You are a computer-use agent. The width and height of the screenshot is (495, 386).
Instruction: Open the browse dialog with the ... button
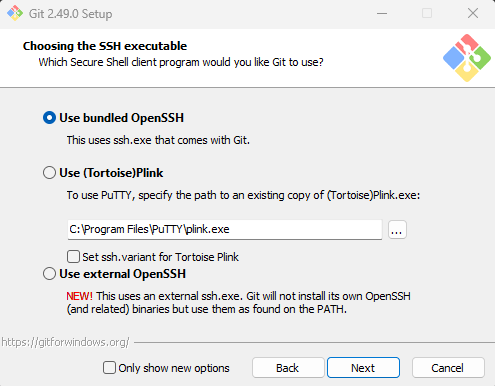tap(397, 230)
